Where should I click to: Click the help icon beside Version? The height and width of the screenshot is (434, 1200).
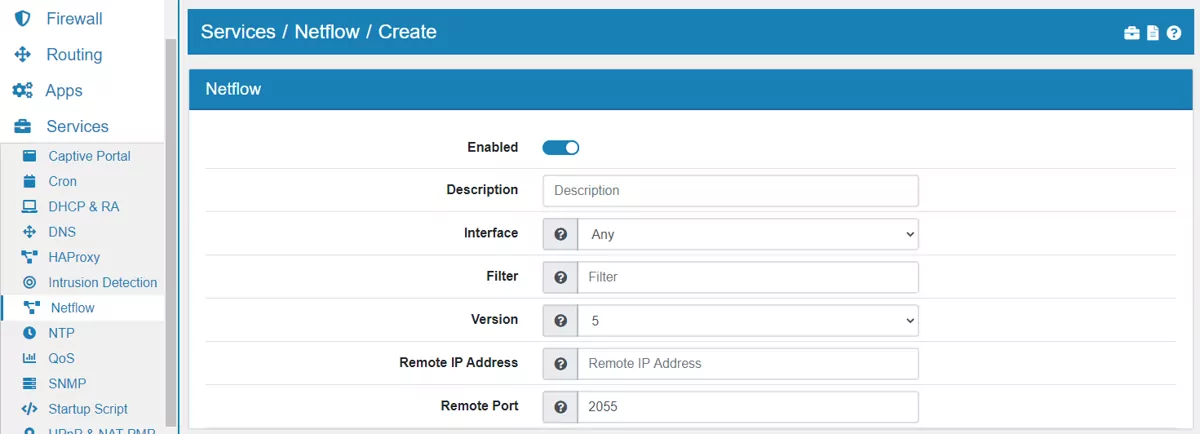pyautogui.click(x=561, y=321)
